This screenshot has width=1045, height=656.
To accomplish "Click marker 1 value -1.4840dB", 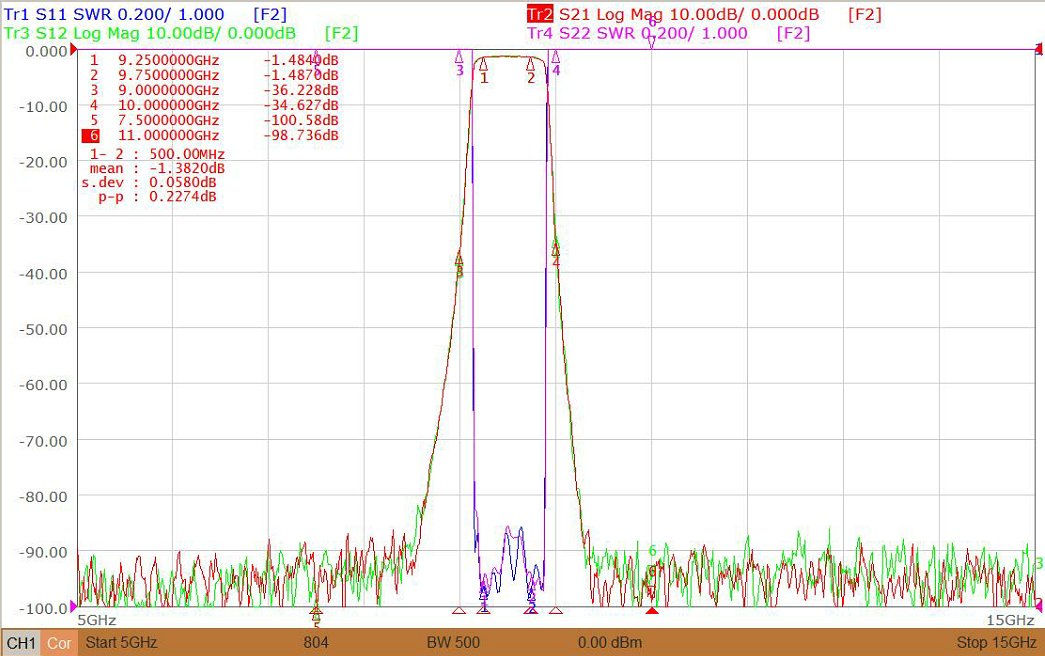I will 301,60.
